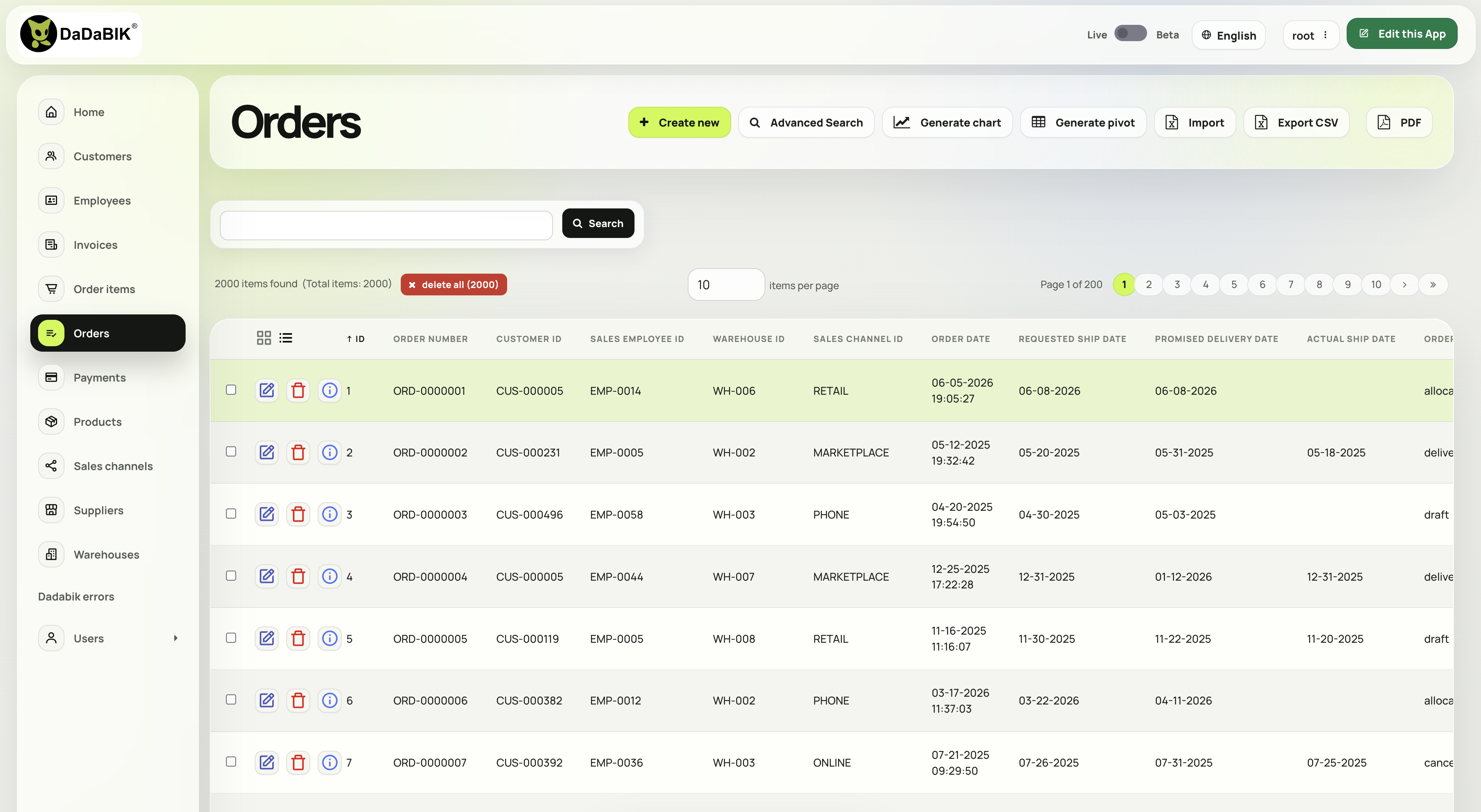Screen dimensions: 1481x812
Task: Open Dadabik errors in sidebar
Action: point(76,596)
